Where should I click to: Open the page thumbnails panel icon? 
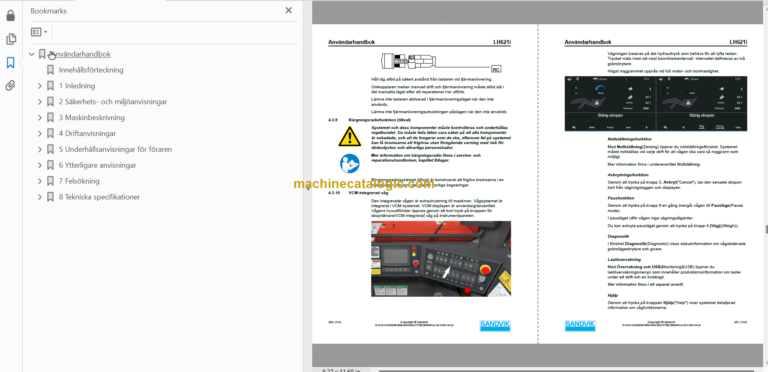tap(10, 39)
